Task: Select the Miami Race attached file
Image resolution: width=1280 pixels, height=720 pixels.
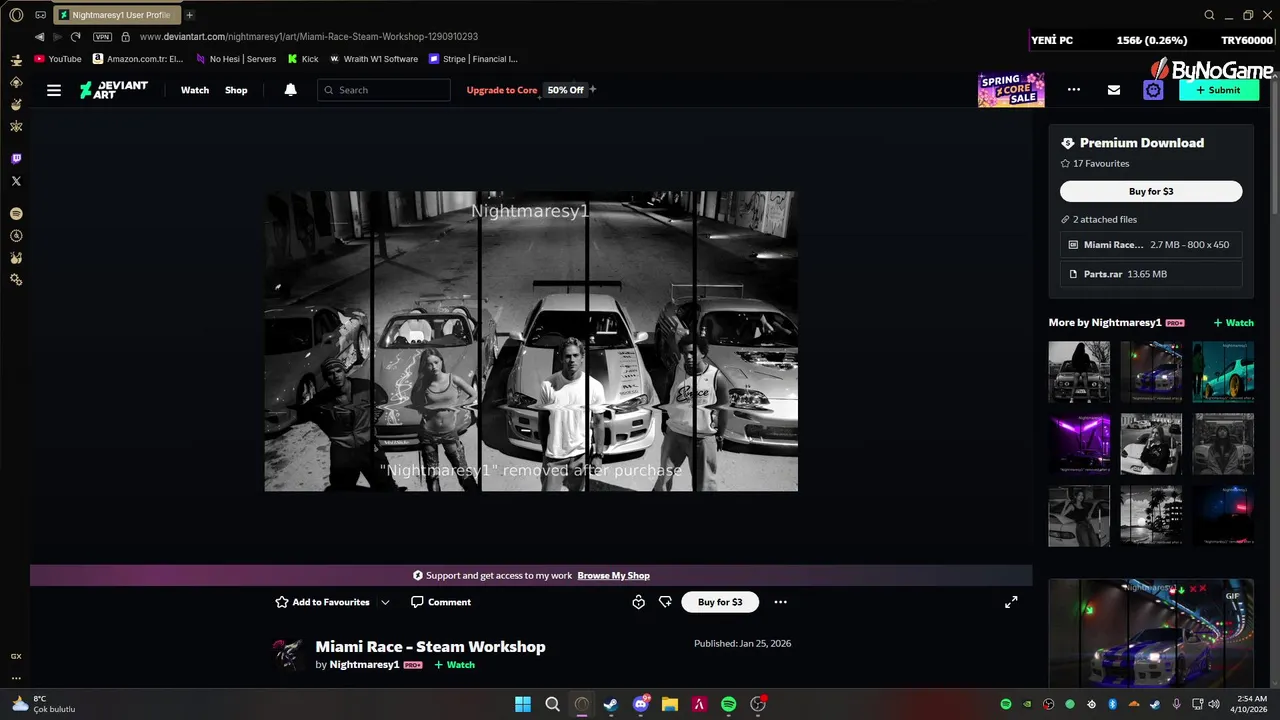Action: [x=1151, y=245]
